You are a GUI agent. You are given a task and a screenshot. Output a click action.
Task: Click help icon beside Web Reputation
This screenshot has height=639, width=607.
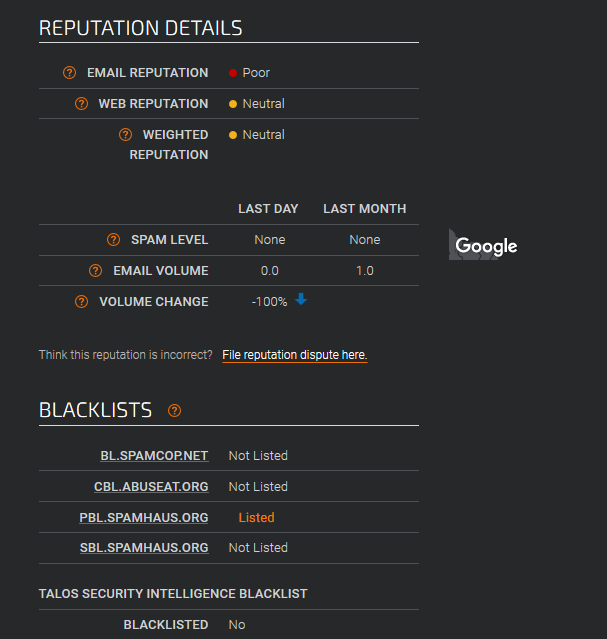point(82,104)
